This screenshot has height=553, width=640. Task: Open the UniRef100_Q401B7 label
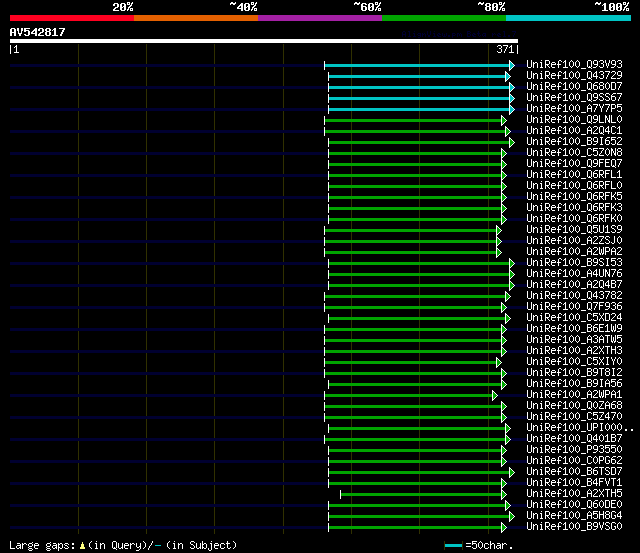pos(574,439)
